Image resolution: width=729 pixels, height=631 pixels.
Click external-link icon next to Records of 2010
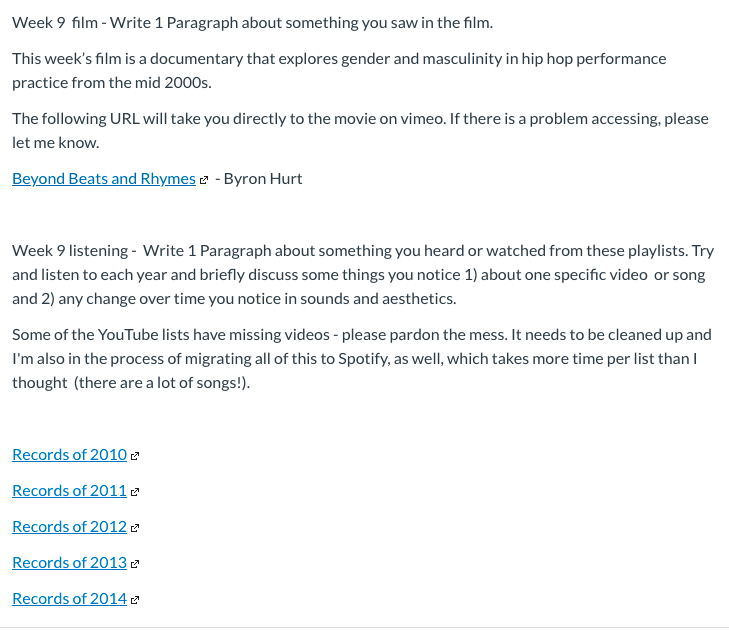pyautogui.click(x=135, y=456)
